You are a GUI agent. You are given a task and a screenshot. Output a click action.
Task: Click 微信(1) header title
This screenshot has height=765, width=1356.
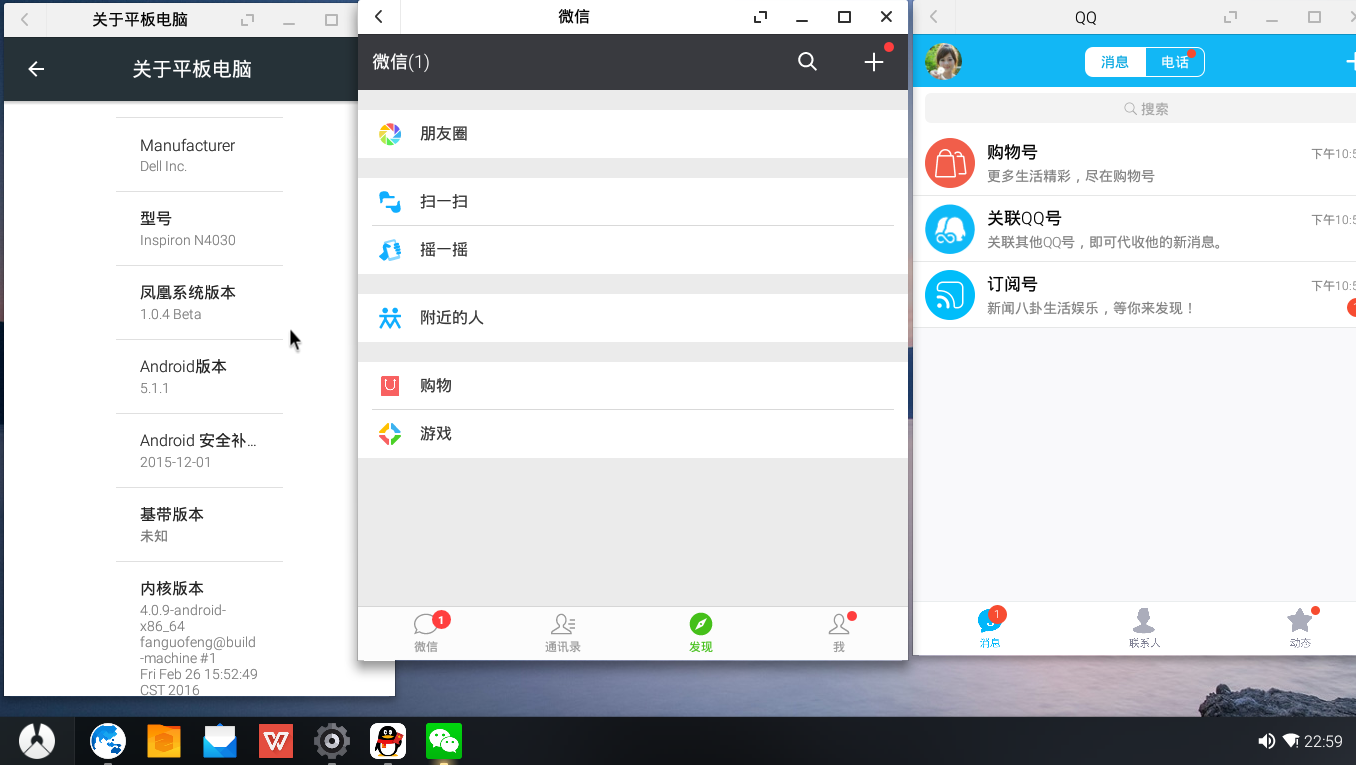pos(401,62)
